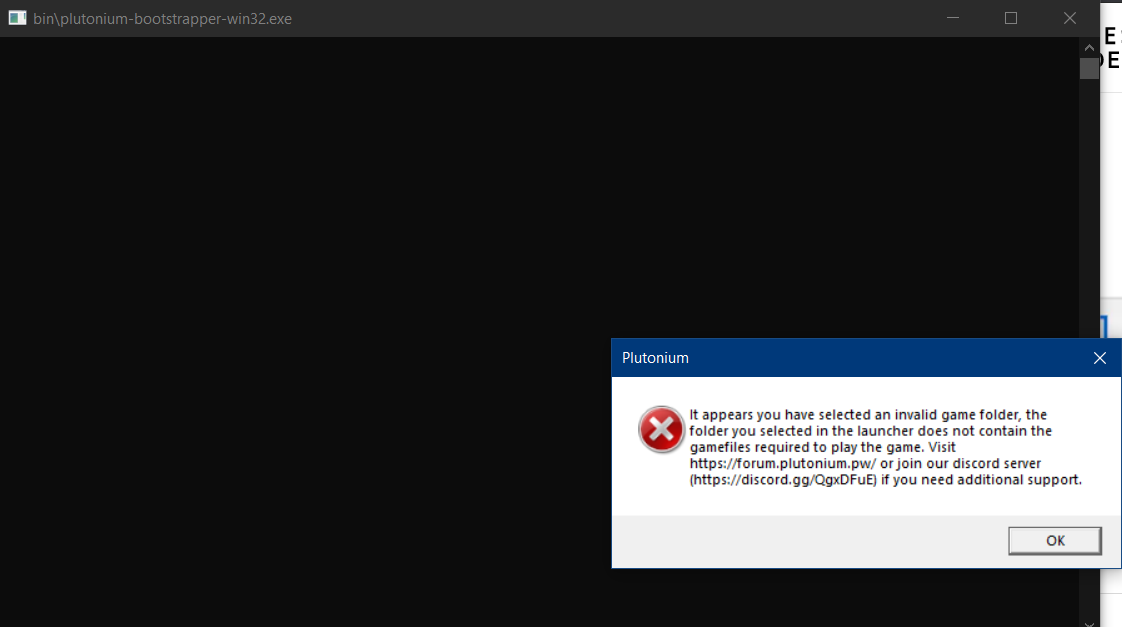This screenshot has width=1122, height=627.
Task: Click inside the black console output area
Action: click(x=300, y=300)
